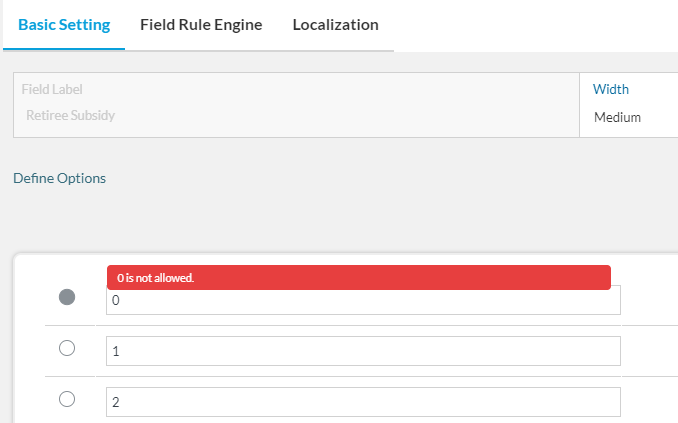Image resolution: width=678 pixels, height=423 pixels.
Task: Click the Width label
Action: point(611,89)
